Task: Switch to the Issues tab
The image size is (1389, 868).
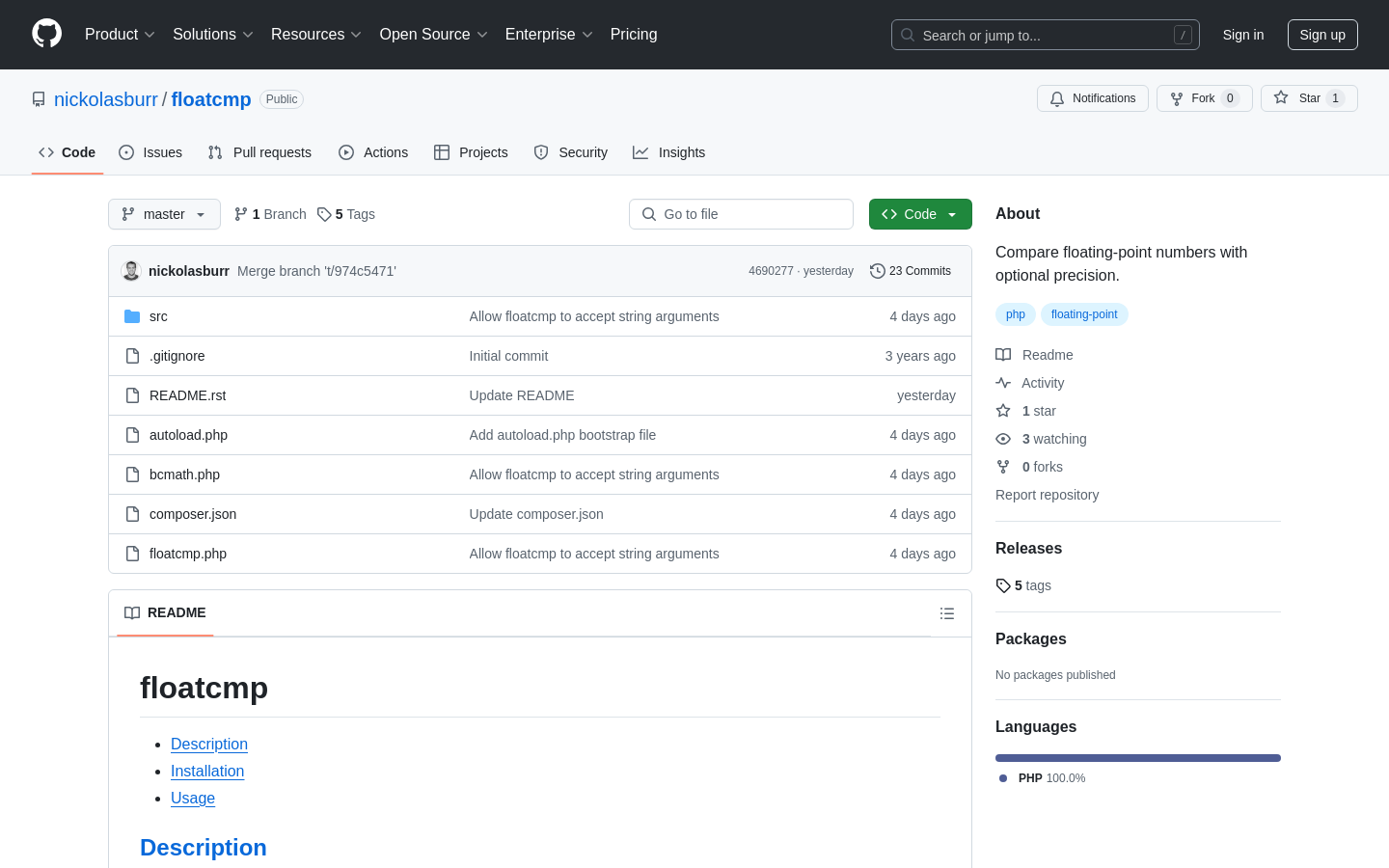Action: click(x=150, y=152)
